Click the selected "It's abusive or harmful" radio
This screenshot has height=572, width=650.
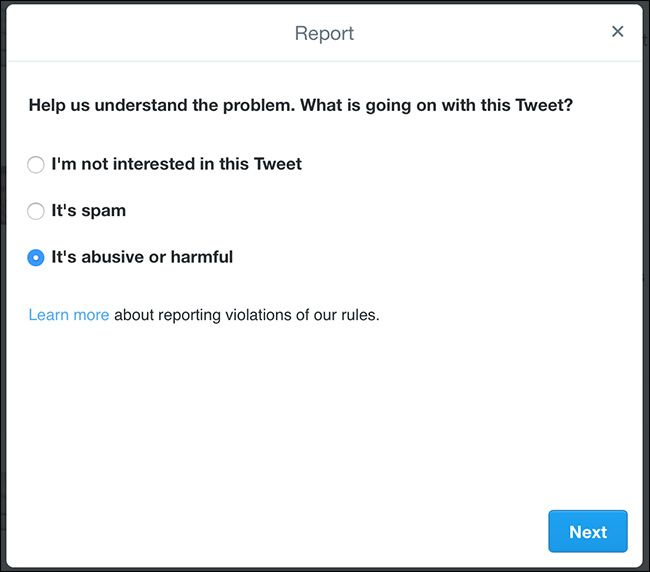36,258
